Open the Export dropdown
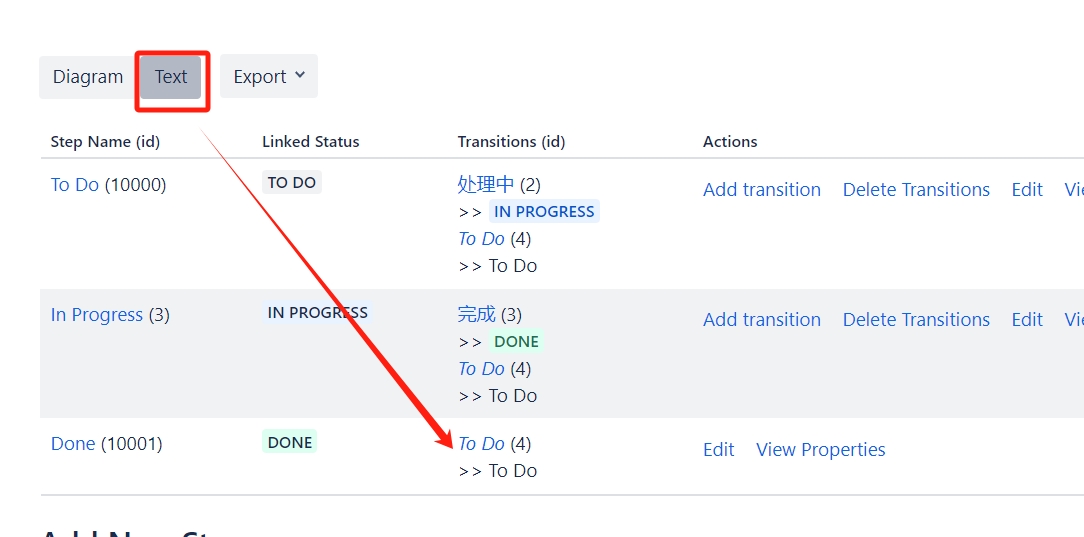Screen dimensions: 1084x537 (x=269, y=77)
